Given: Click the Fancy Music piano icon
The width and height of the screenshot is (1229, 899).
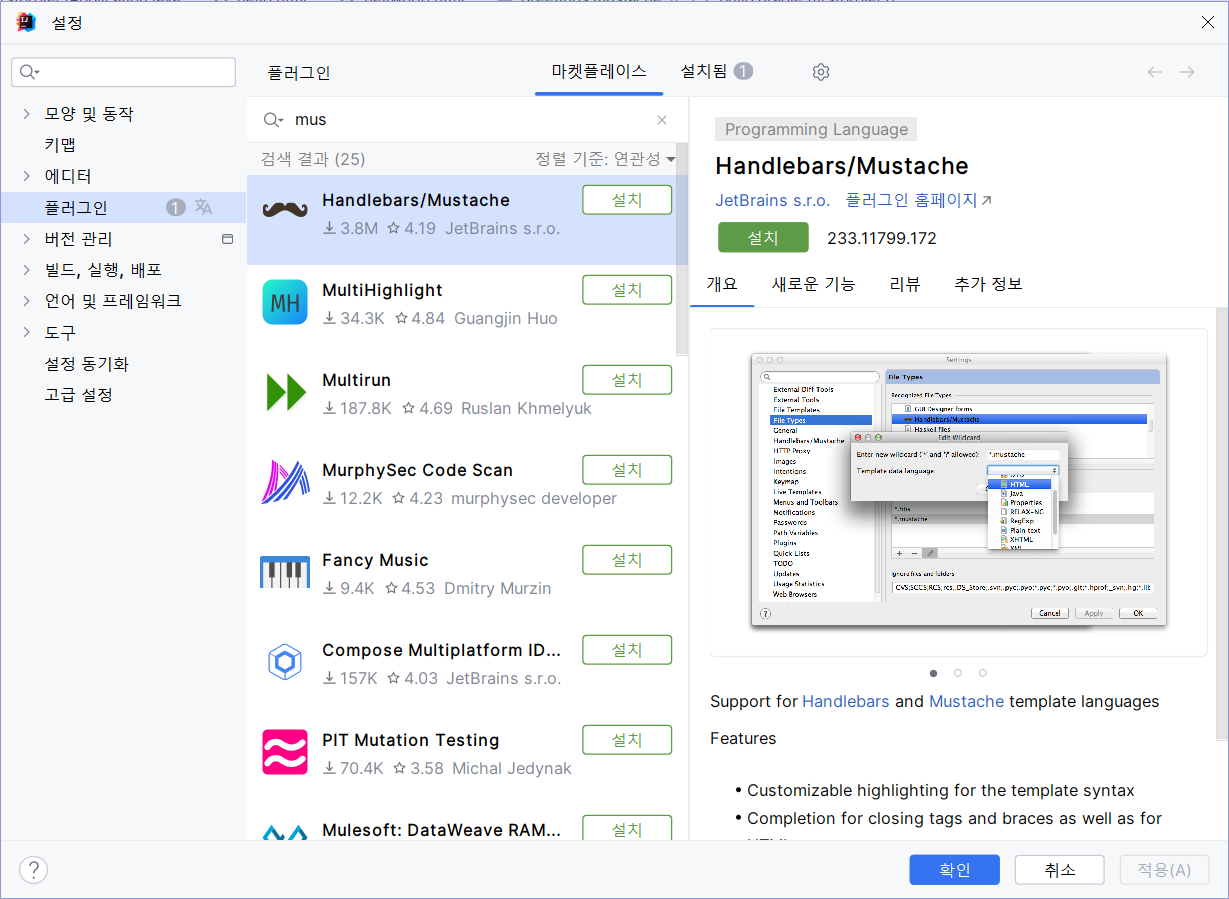Looking at the screenshot, I should pos(285,572).
